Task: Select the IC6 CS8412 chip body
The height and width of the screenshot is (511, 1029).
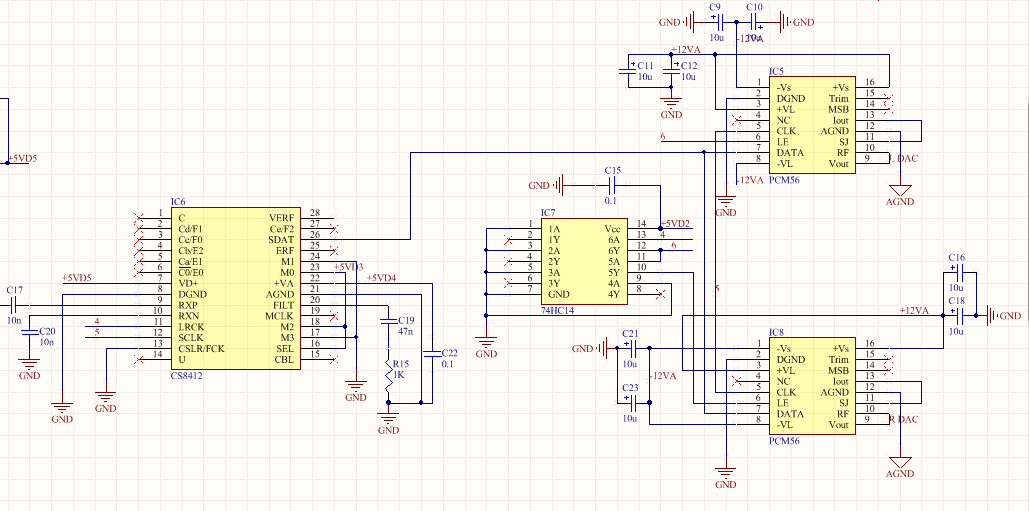Action: click(x=236, y=289)
